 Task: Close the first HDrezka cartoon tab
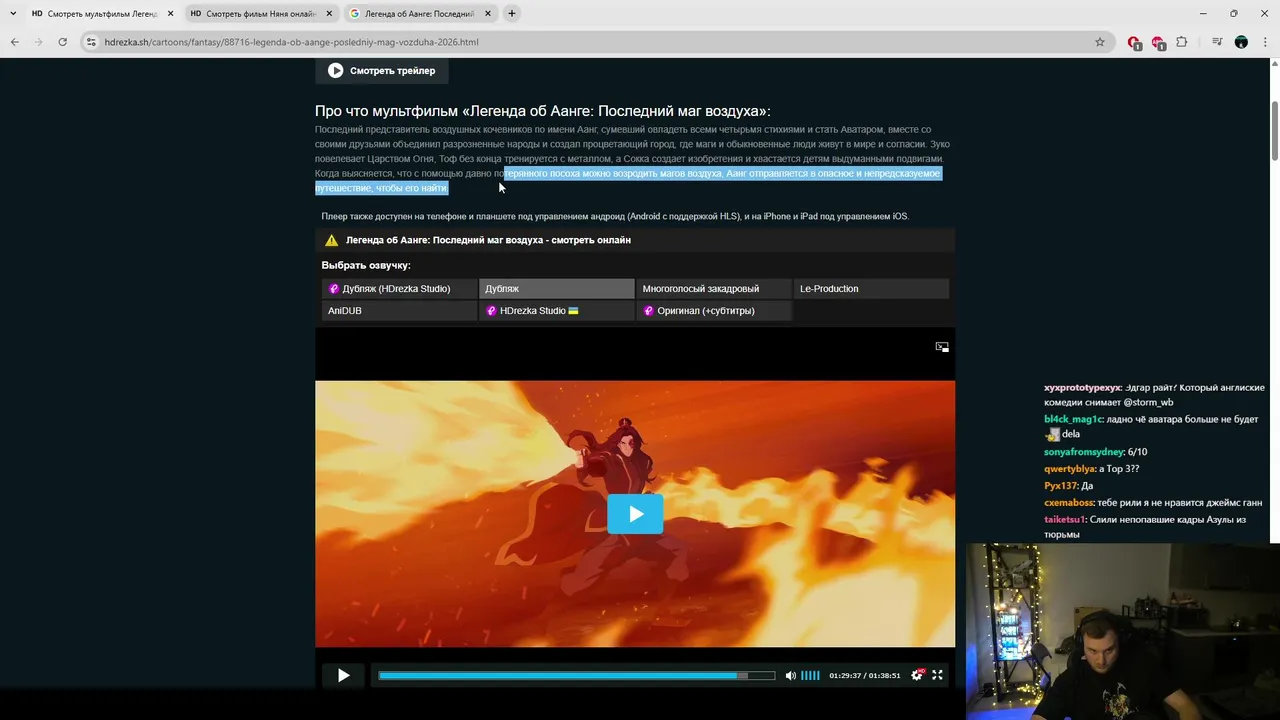170,14
